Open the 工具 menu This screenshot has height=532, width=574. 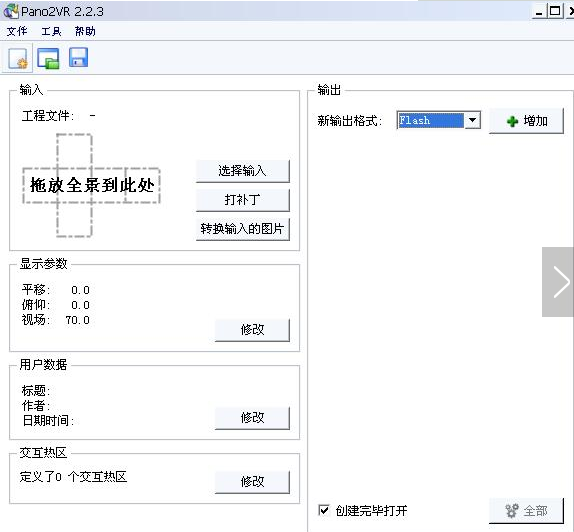[51, 31]
